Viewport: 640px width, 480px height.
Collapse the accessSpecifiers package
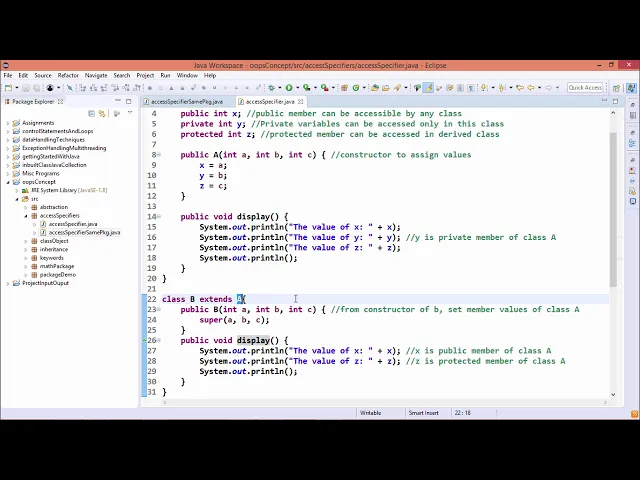[x=26, y=216]
